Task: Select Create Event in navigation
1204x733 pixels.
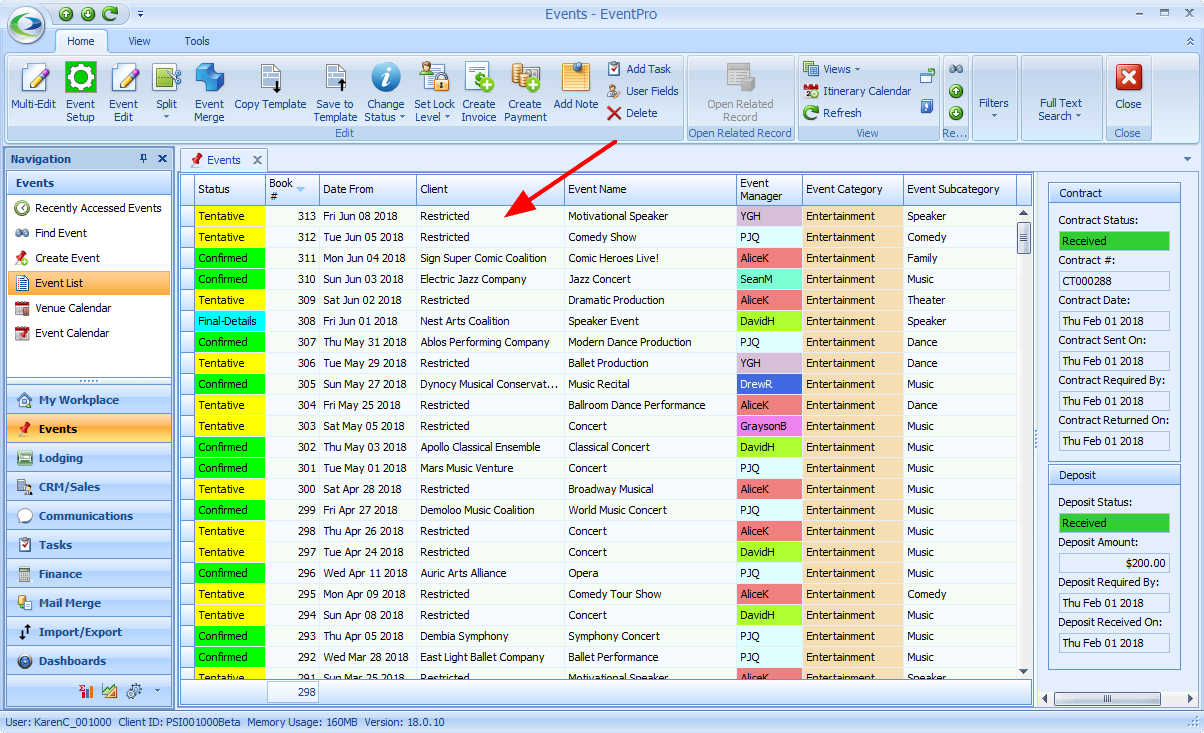Action: [x=88, y=258]
